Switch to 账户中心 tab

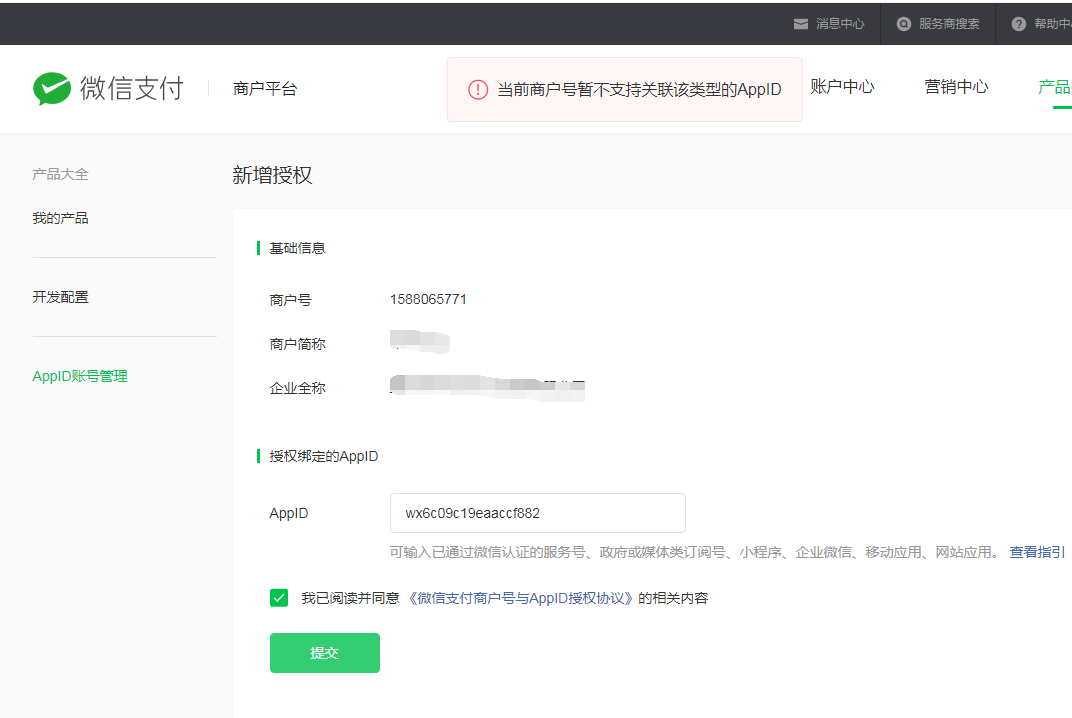(842, 87)
